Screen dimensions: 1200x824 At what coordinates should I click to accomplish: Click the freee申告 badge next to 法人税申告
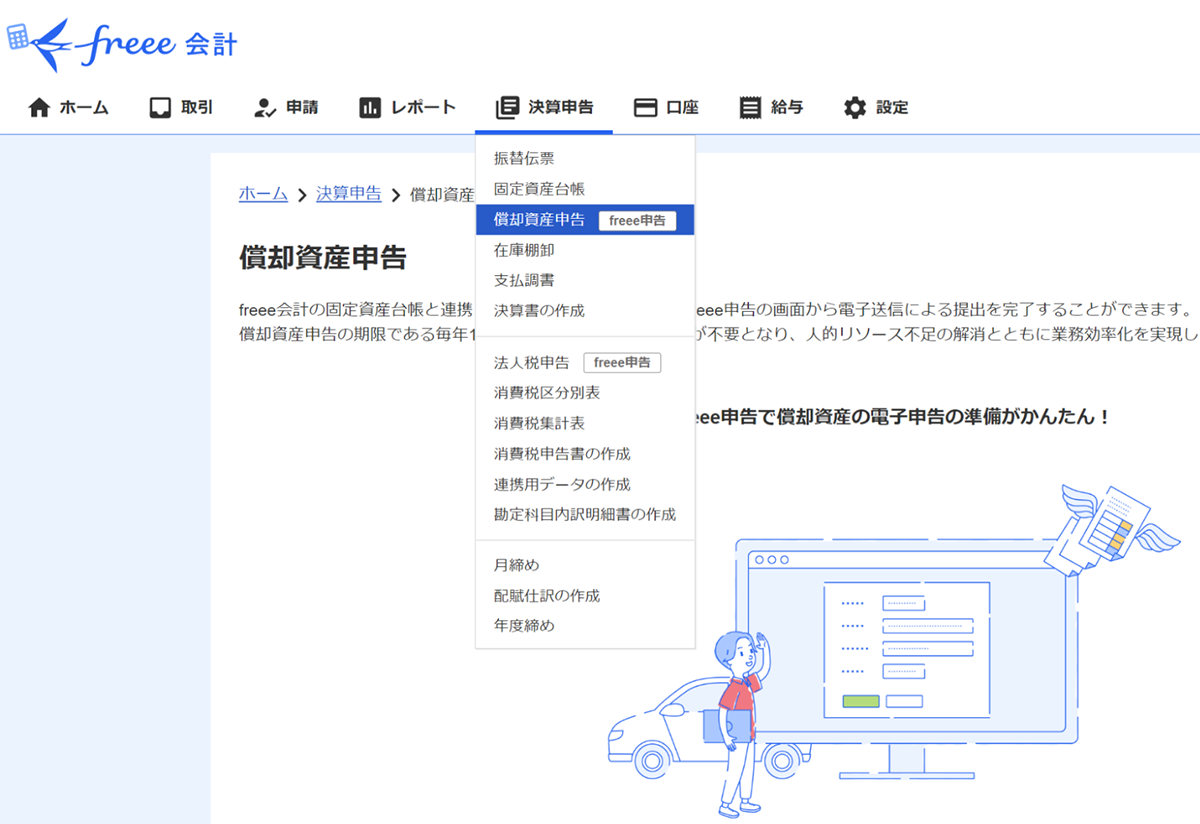pyautogui.click(x=622, y=363)
